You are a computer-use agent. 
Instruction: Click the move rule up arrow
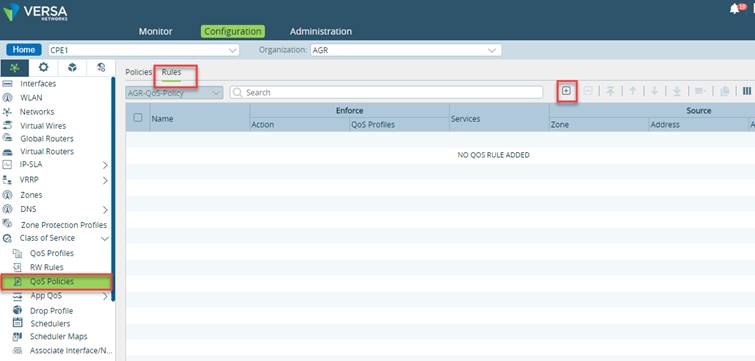point(633,91)
